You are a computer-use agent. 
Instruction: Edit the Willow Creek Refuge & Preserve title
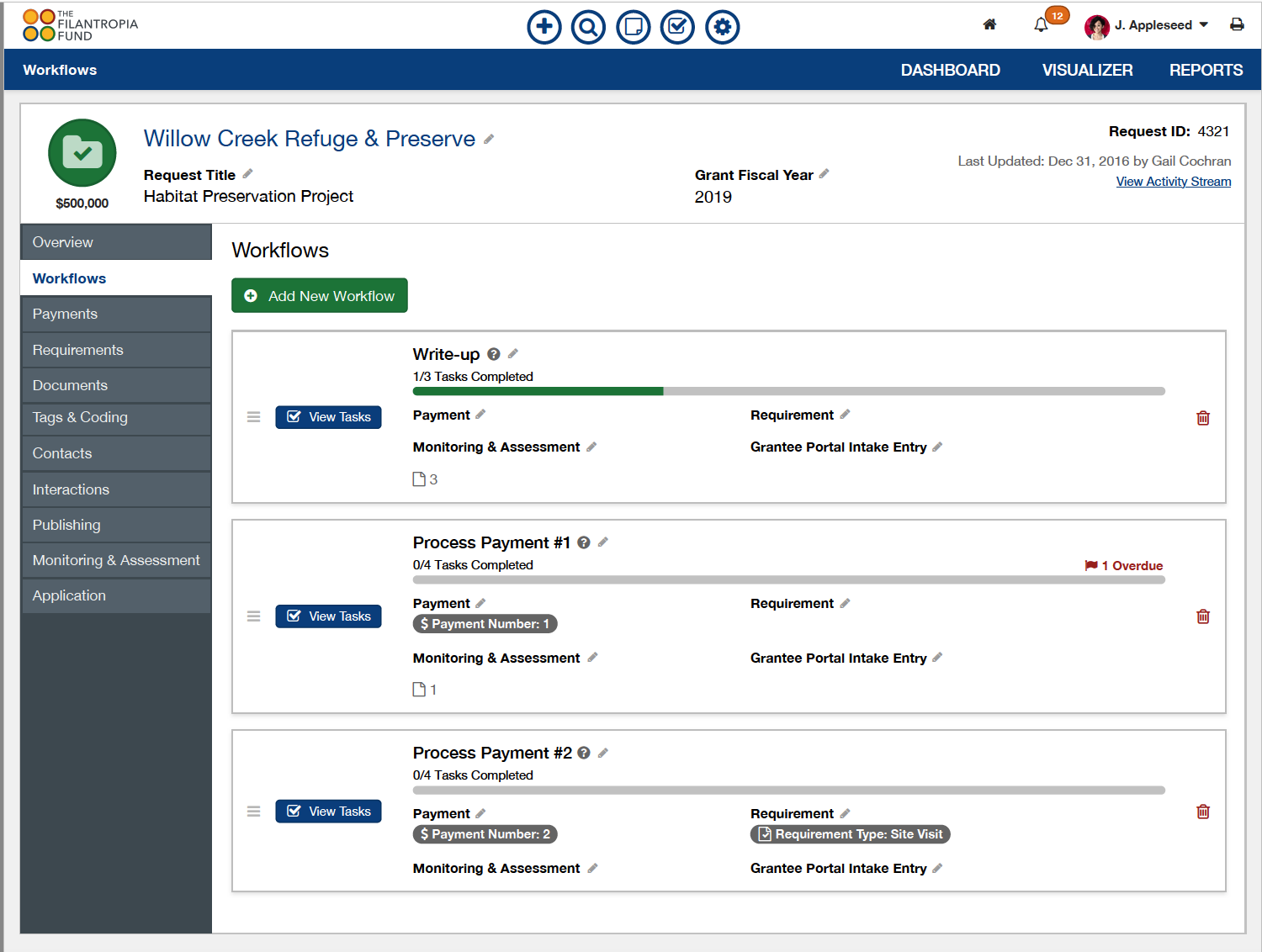click(489, 139)
